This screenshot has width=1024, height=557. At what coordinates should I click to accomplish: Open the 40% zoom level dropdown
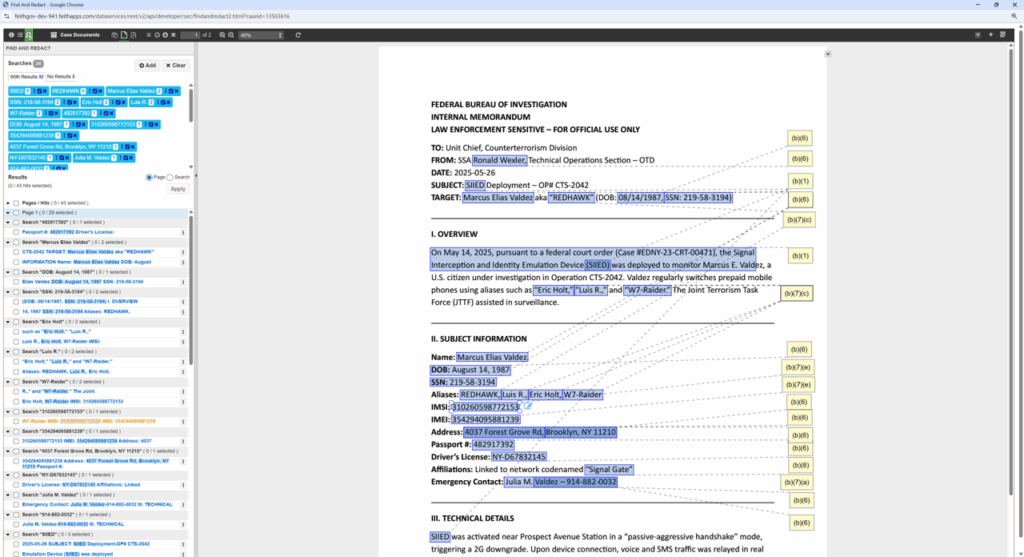pyautogui.click(x=261, y=35)
